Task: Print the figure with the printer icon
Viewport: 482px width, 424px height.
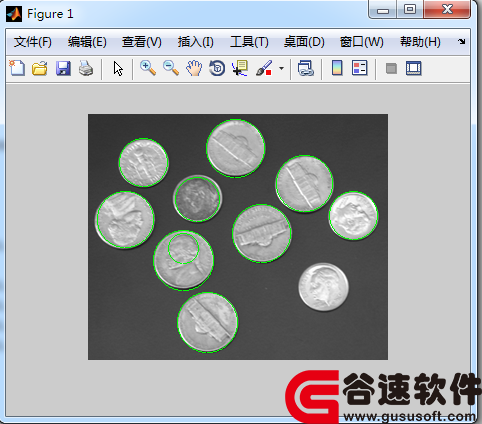Action: click(x=86, y=68)
